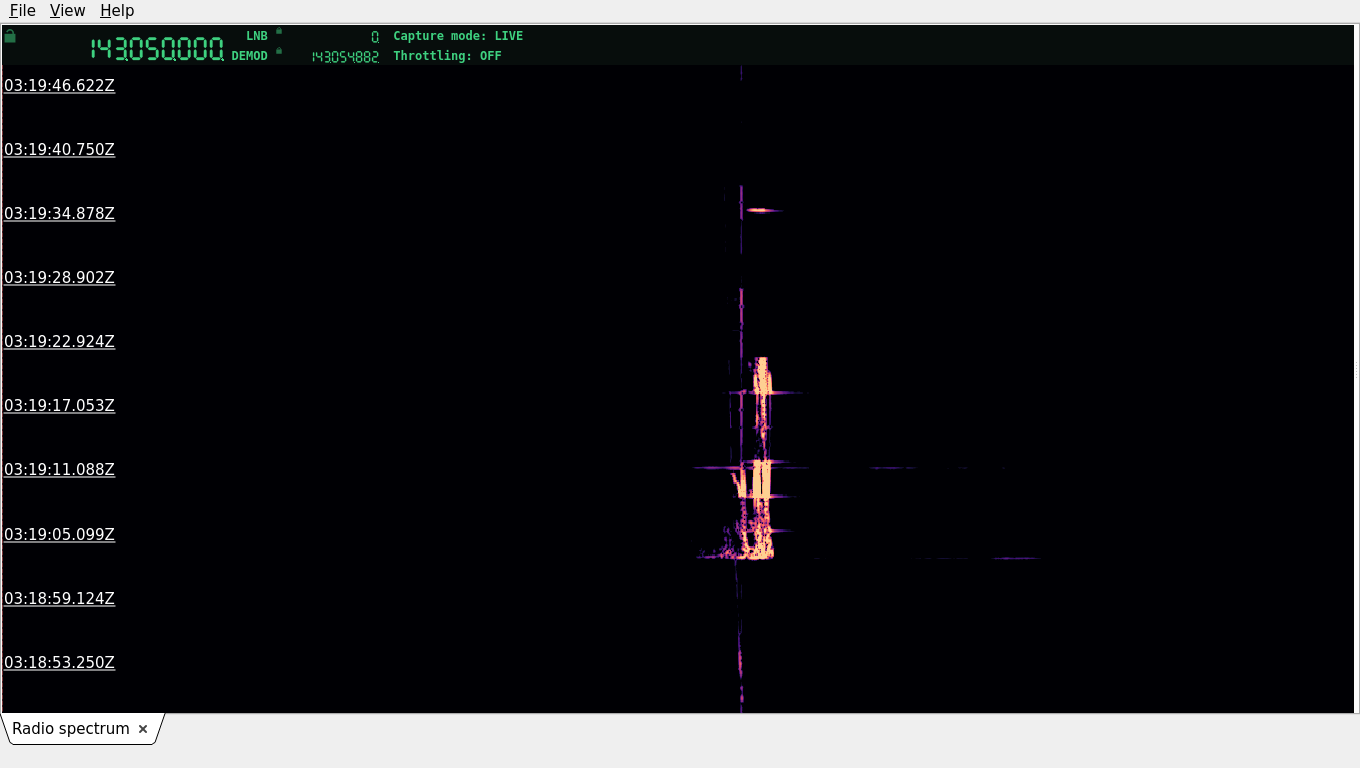Image resolution: width=1360 pixels, height=768 pixels.
Task: Click the DEMOD frequency 143.054.882
Action: (345, 57)
